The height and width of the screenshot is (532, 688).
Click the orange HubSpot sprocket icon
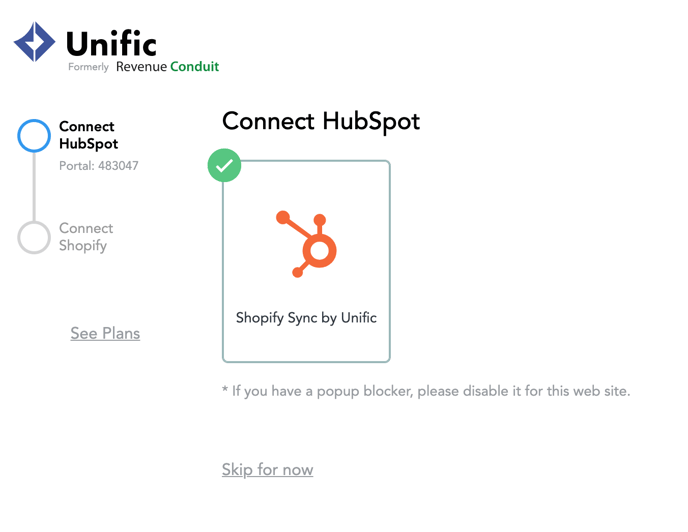[x=306, y=244]
